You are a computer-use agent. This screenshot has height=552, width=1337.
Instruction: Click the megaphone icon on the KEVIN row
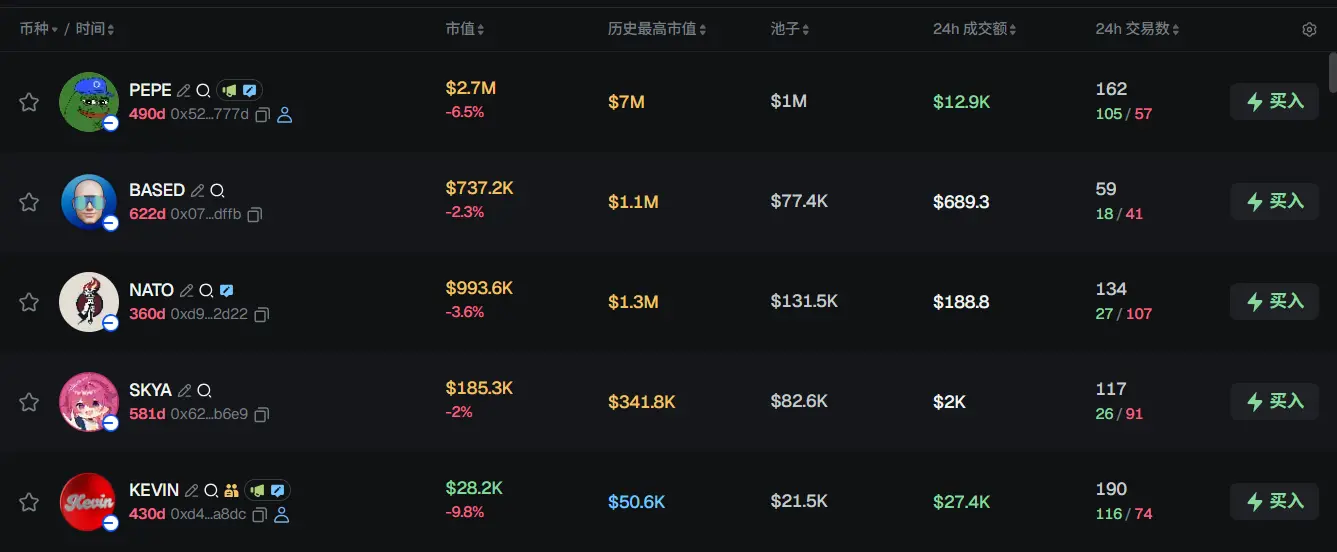coord(257,490)
